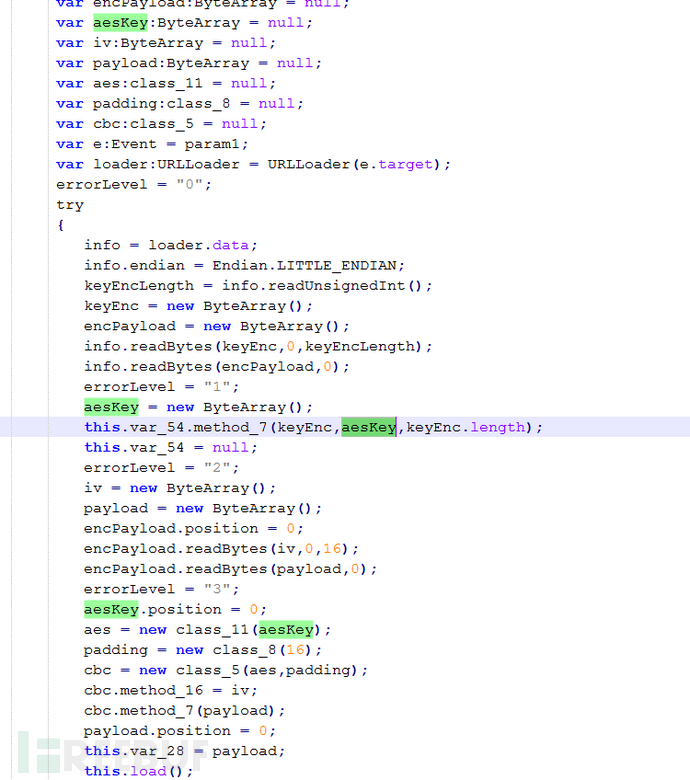Screen dimensions: 690x780
Task: Click the line 'keyEnc = new ByteArray();'
Action: coord(198,306)
